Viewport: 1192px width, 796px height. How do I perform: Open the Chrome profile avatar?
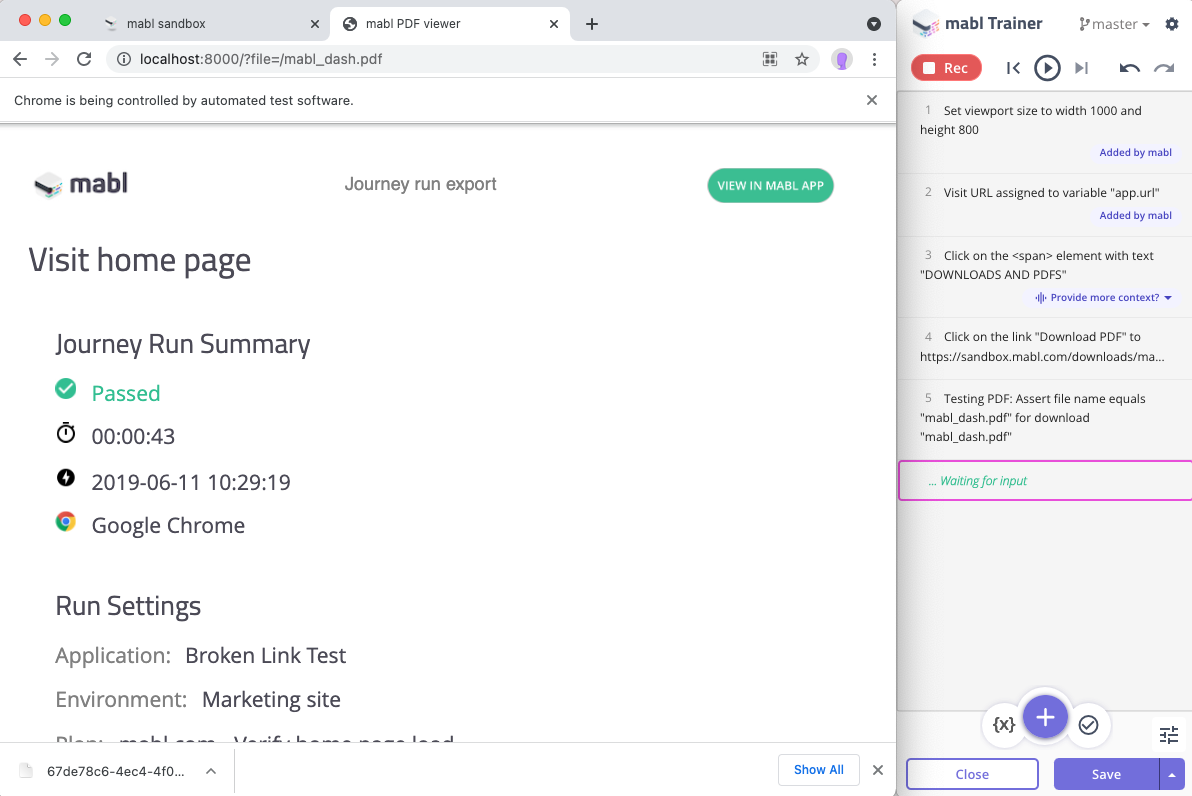[x=842, y=59]
